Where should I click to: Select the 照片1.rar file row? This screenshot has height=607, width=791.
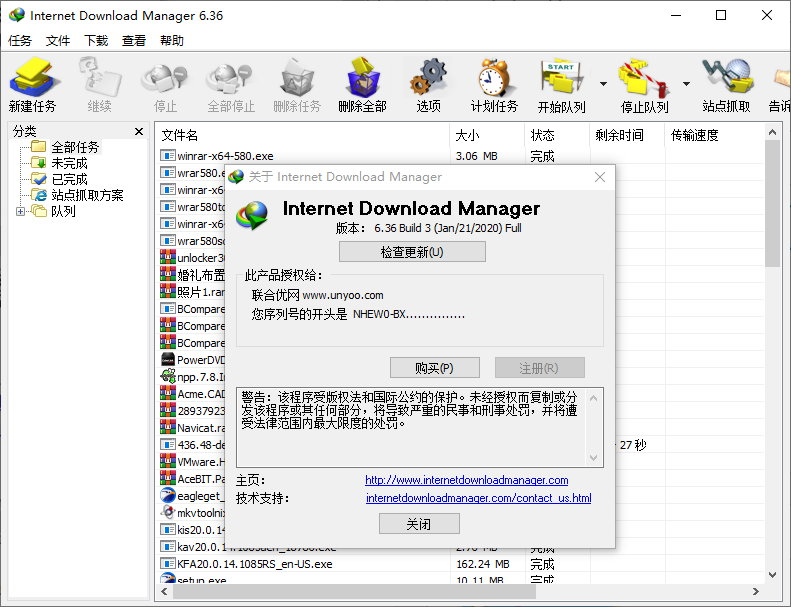pos(192,292)
